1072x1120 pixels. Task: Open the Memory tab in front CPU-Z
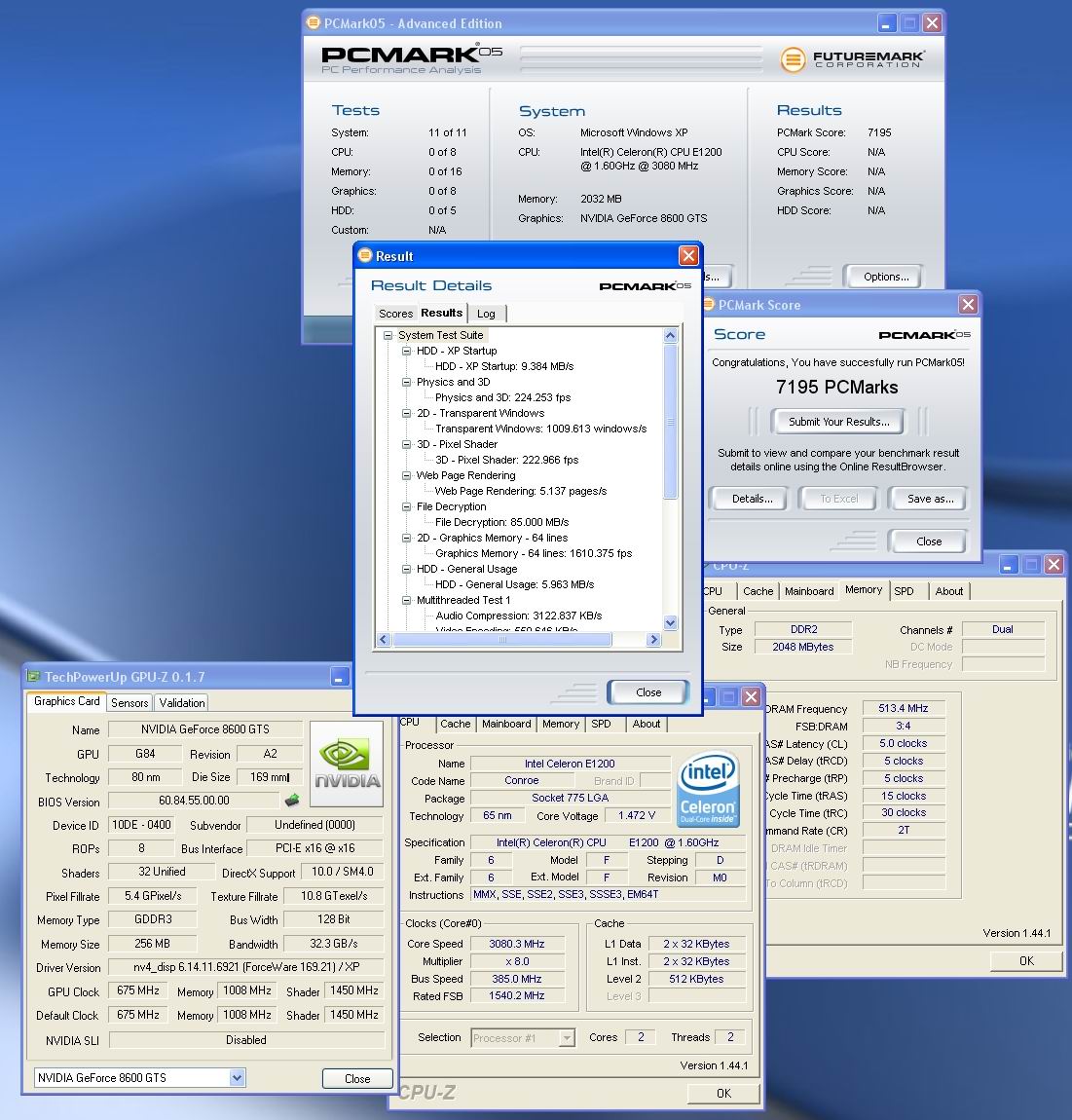point(561,724)
